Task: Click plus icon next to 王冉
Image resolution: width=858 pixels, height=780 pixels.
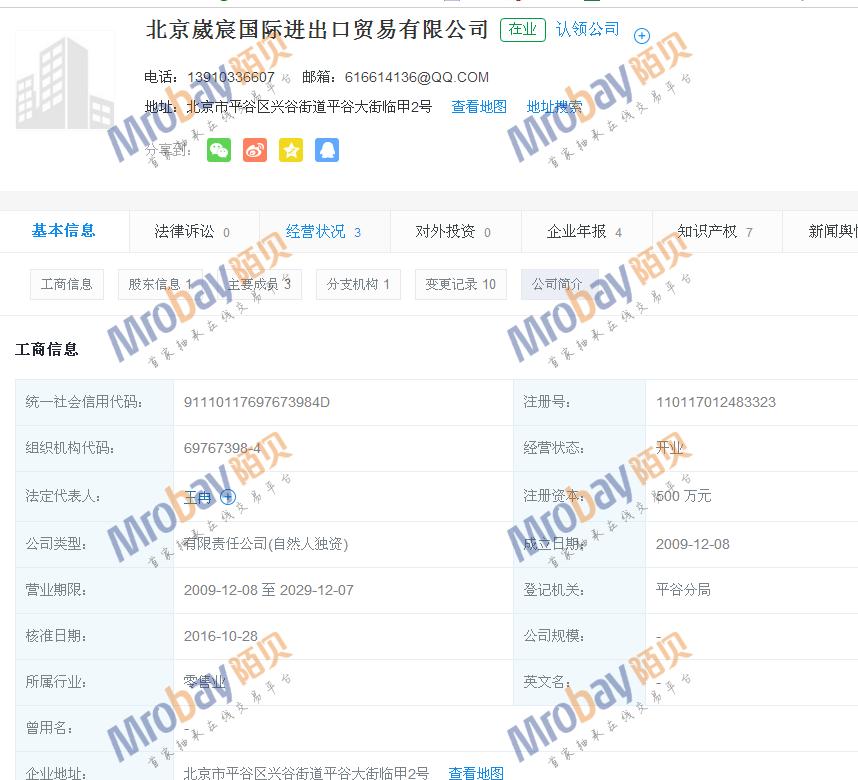Action: 228,496
